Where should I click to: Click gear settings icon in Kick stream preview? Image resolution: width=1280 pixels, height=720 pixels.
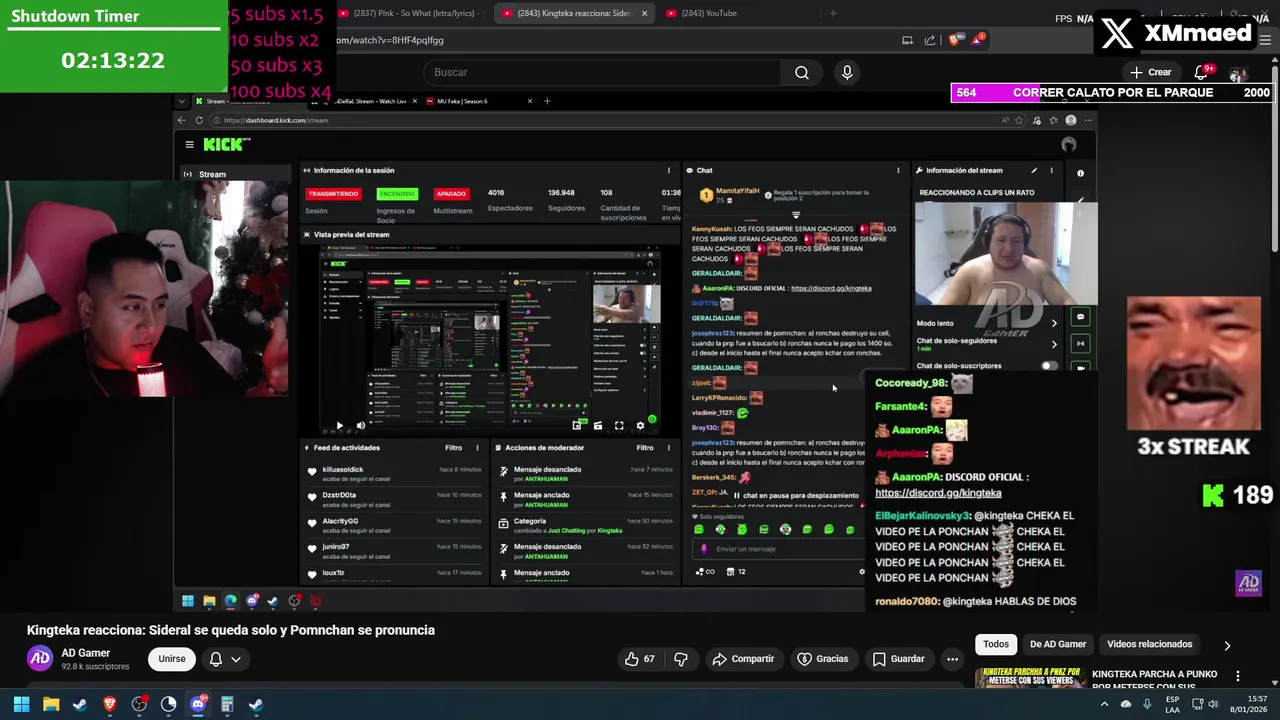(x=641, y=426)
